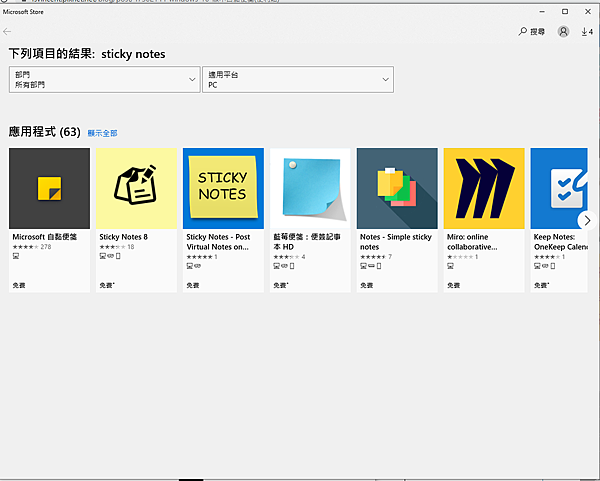Viewport: 600px width, 481px height.
Task: Open the user account profile icon
Action: pyautogui.click(x=563, y=31)
